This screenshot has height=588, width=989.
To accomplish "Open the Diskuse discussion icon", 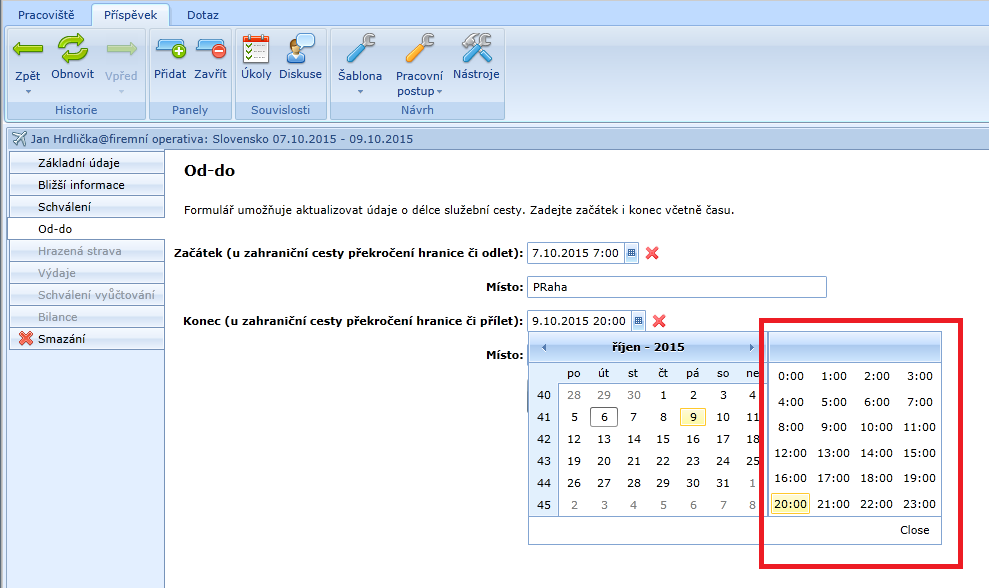I will 300,49.
